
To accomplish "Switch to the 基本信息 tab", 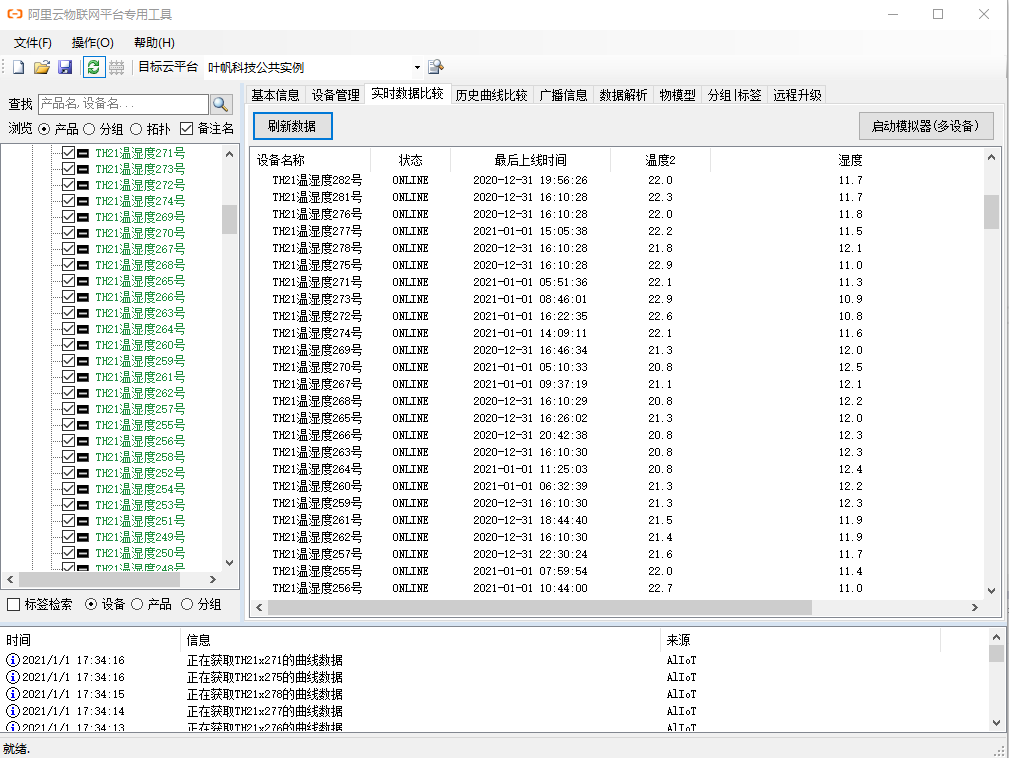I will click(x=275, y=95).
